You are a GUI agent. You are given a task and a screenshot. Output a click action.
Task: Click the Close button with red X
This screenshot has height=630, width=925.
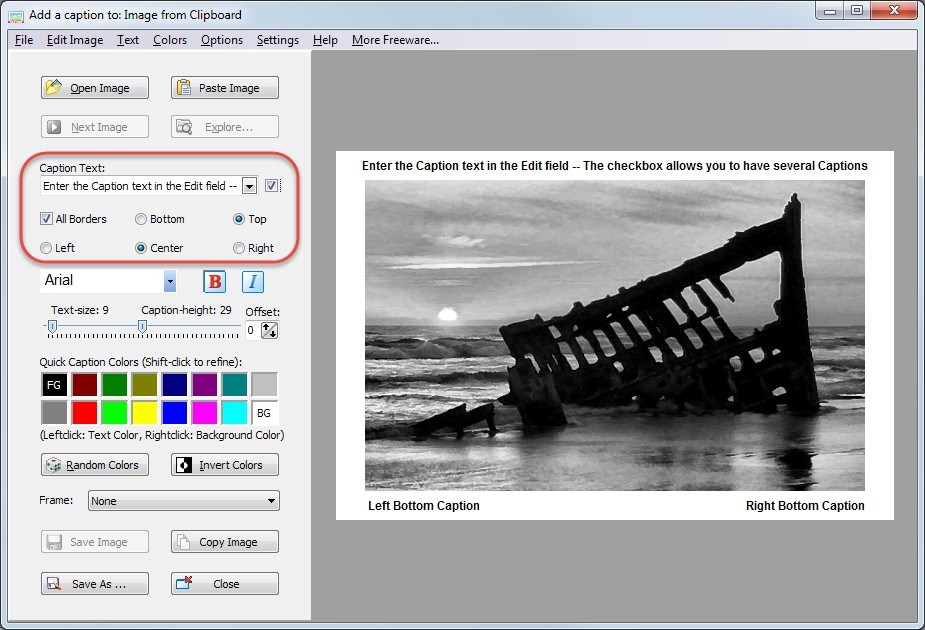pyautogui.click(x=224, y=584)
